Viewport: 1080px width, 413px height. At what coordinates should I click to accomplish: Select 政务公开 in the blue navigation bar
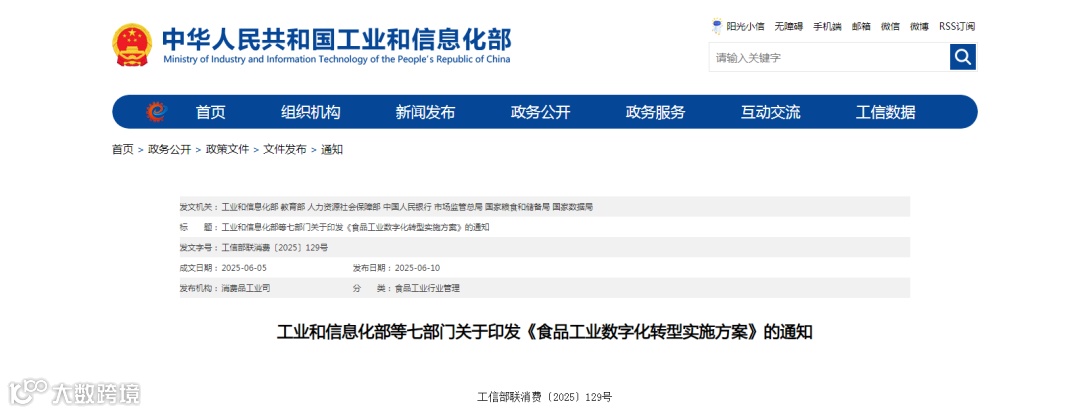tap(541, 112)
